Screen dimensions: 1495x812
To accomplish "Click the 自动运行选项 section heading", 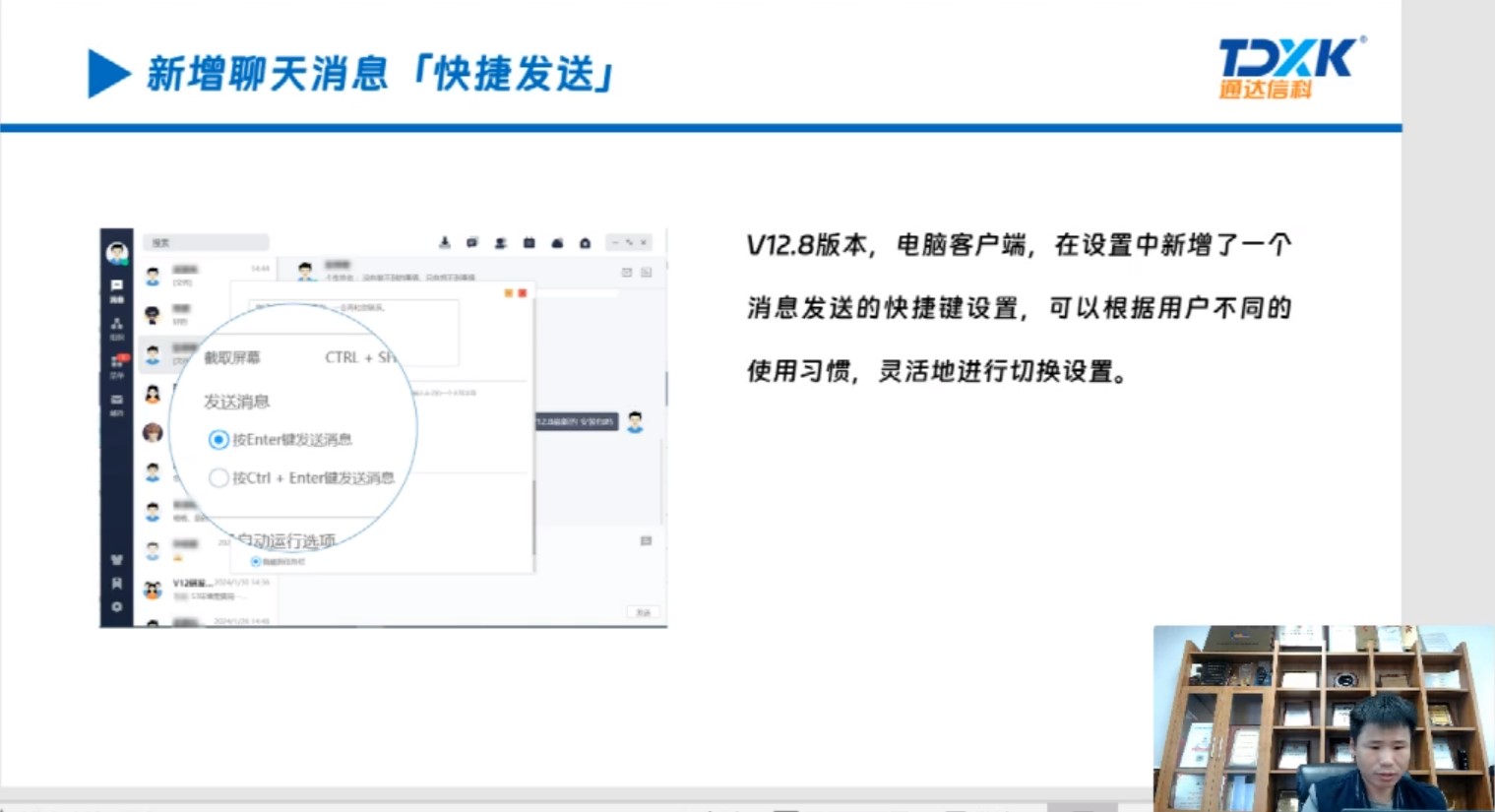I will point(286,541).
